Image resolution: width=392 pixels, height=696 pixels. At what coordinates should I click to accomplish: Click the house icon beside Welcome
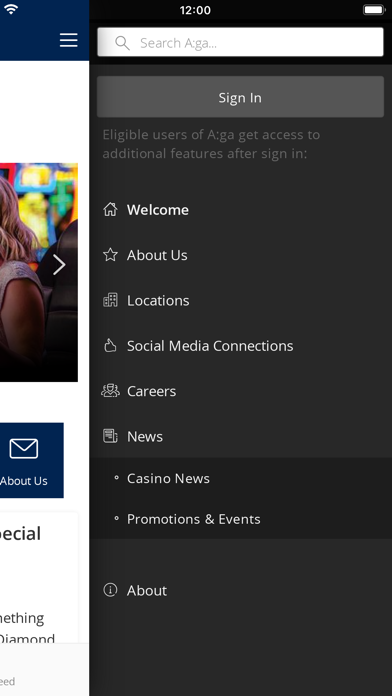(x=110, y=210)
